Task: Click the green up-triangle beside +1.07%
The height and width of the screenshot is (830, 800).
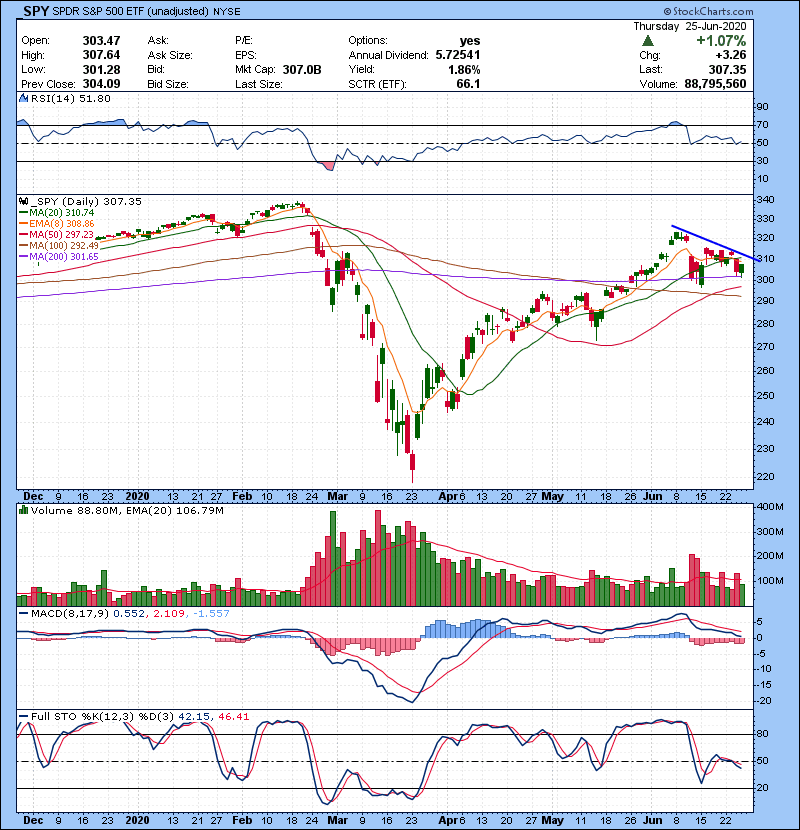Action: (647, 41)
